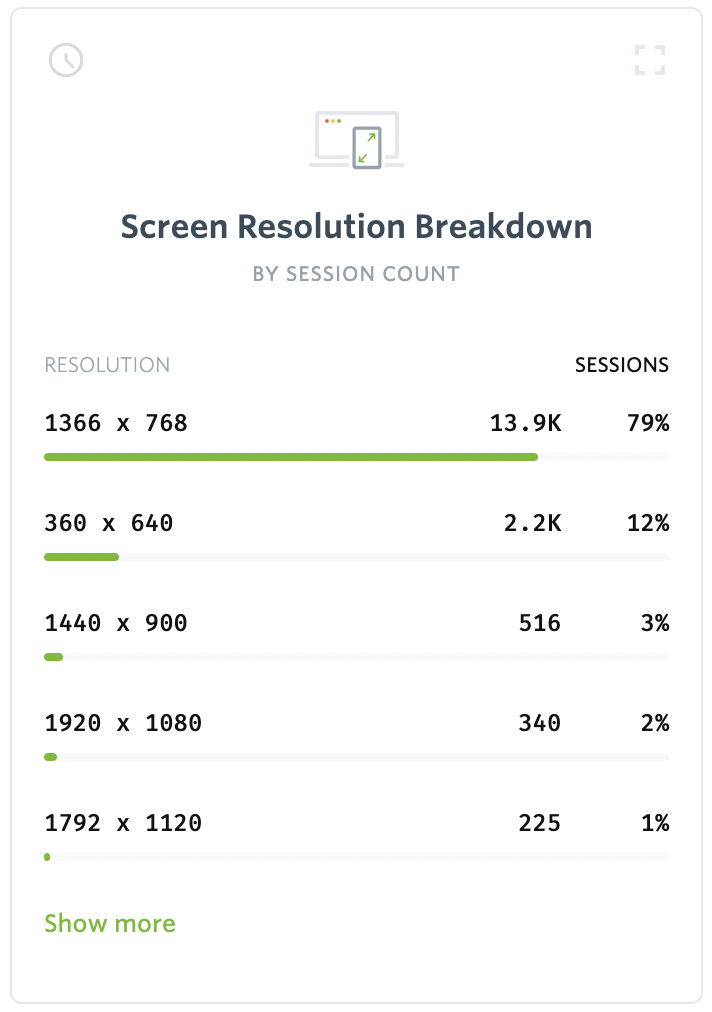The height and width of the screenshot is (1012, 712).
Task: Click the 13.9K sessions value
Action: (525, 423)
